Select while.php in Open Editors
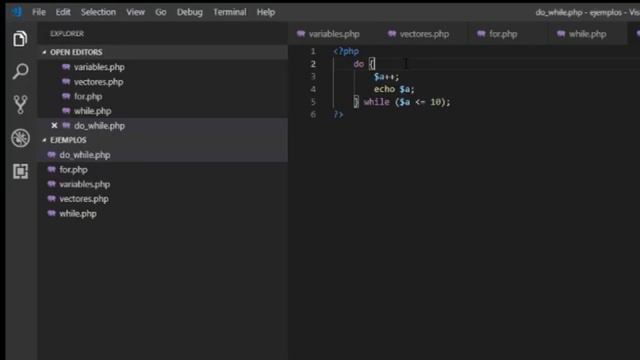Viewport: 640px width, 360px height. point(163,111)
